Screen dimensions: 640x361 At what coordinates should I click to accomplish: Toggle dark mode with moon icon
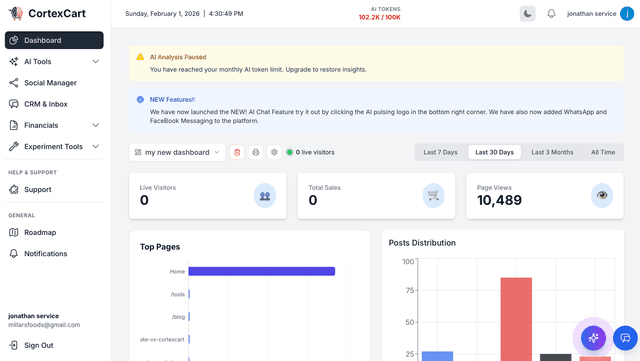(x=527, y=13)
